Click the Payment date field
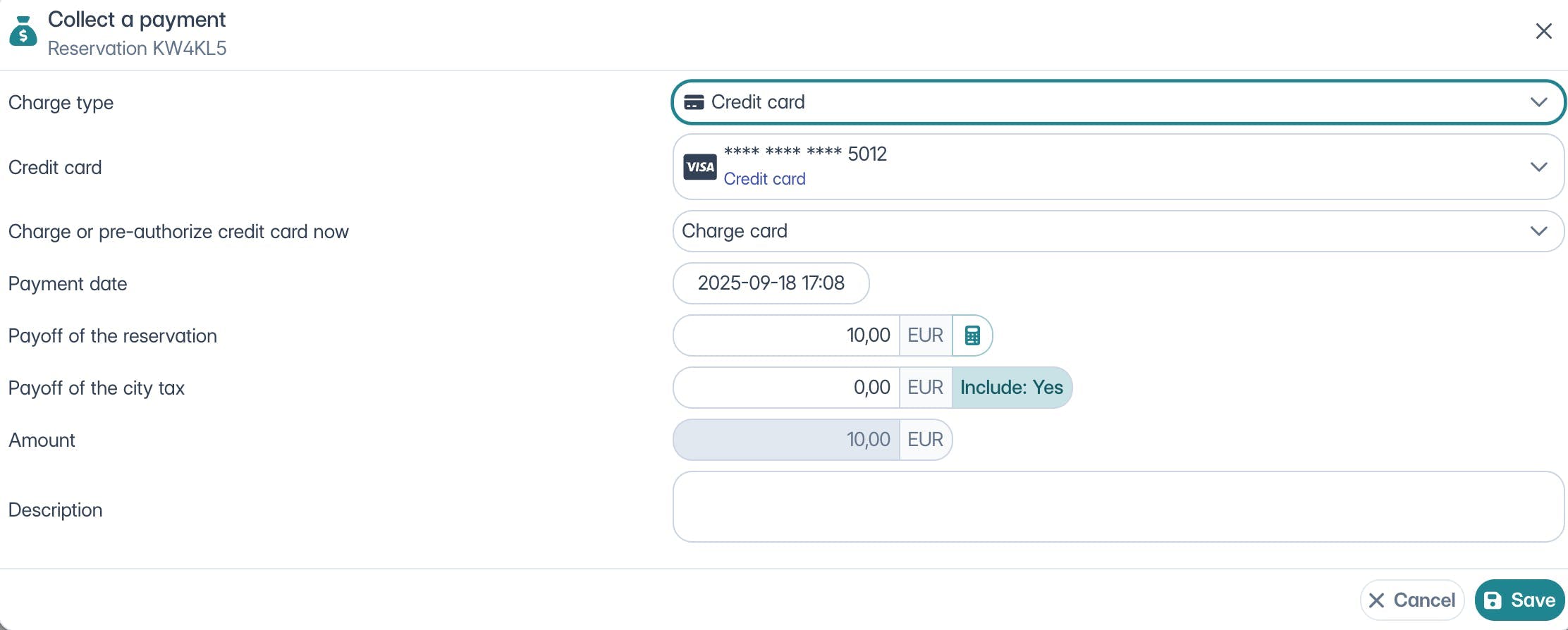This screenshot has height=630, width=1568. 771,283
